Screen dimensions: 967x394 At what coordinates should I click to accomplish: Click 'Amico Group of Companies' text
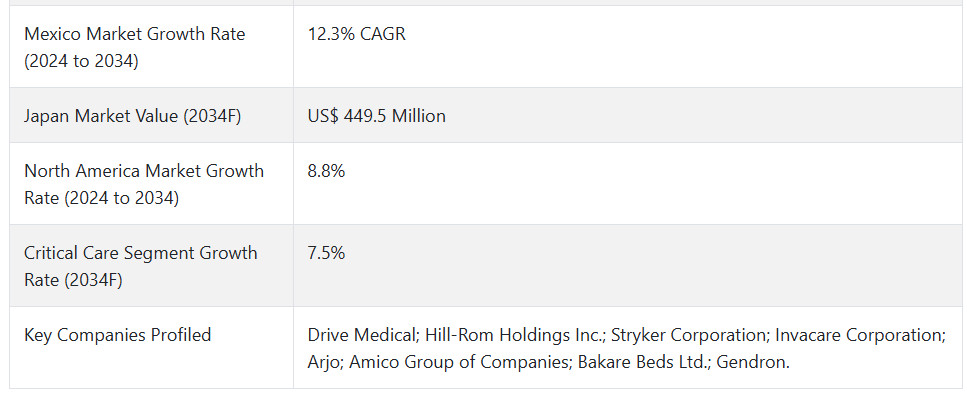point(458,362)
